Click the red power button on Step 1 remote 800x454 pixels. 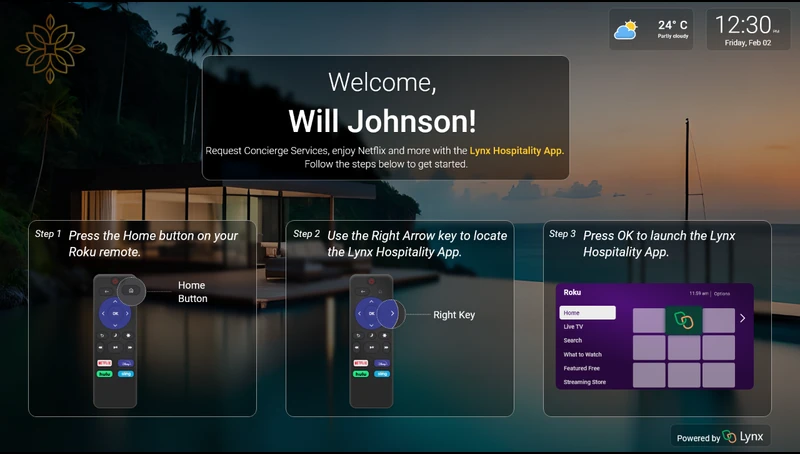coord(115,281)
